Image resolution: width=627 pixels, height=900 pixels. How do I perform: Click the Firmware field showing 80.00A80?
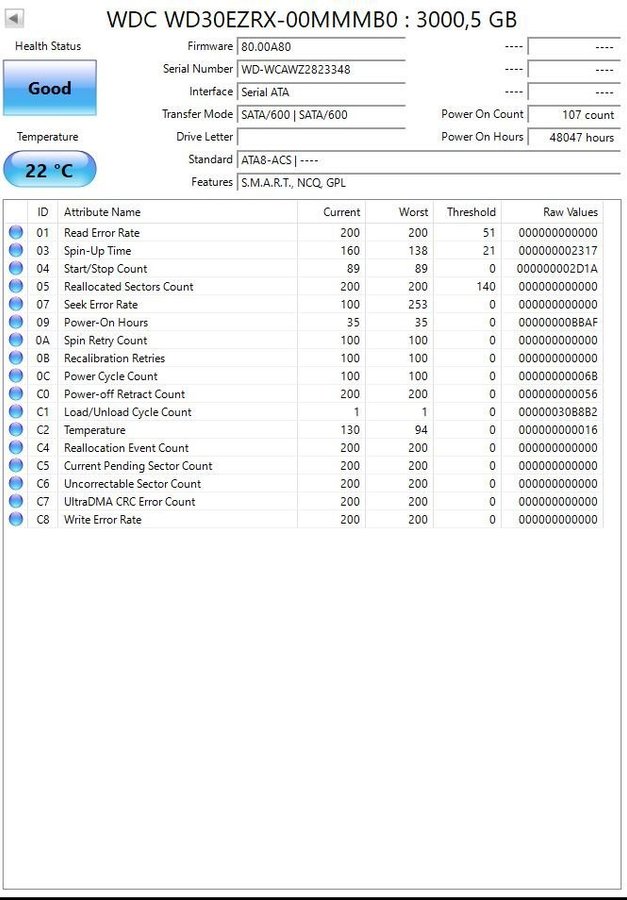pyautogui.click(x=321, y=46)
